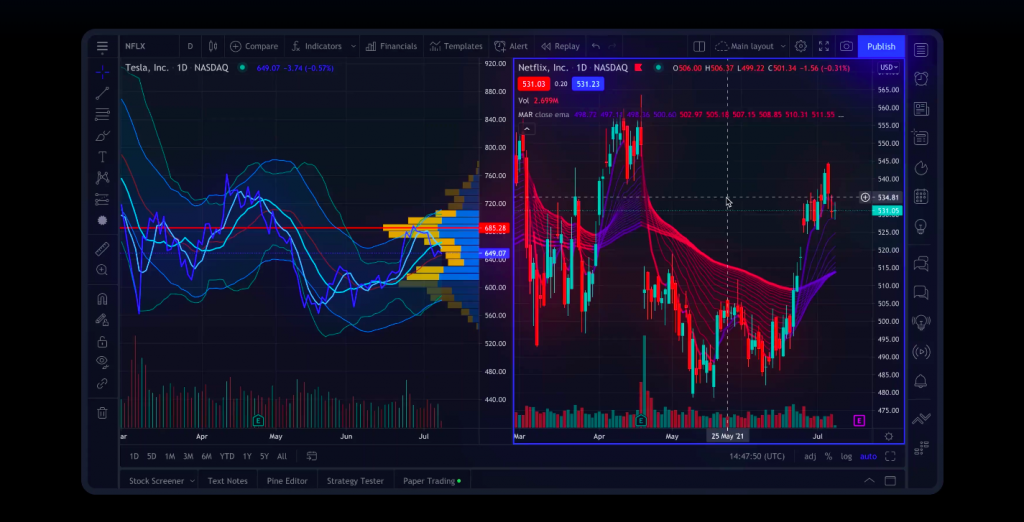Image resolution: width=1024 pixels, height=522 pixels.
Task: Open the Strategy Tester tab
Action: click(x=355, y=481)
